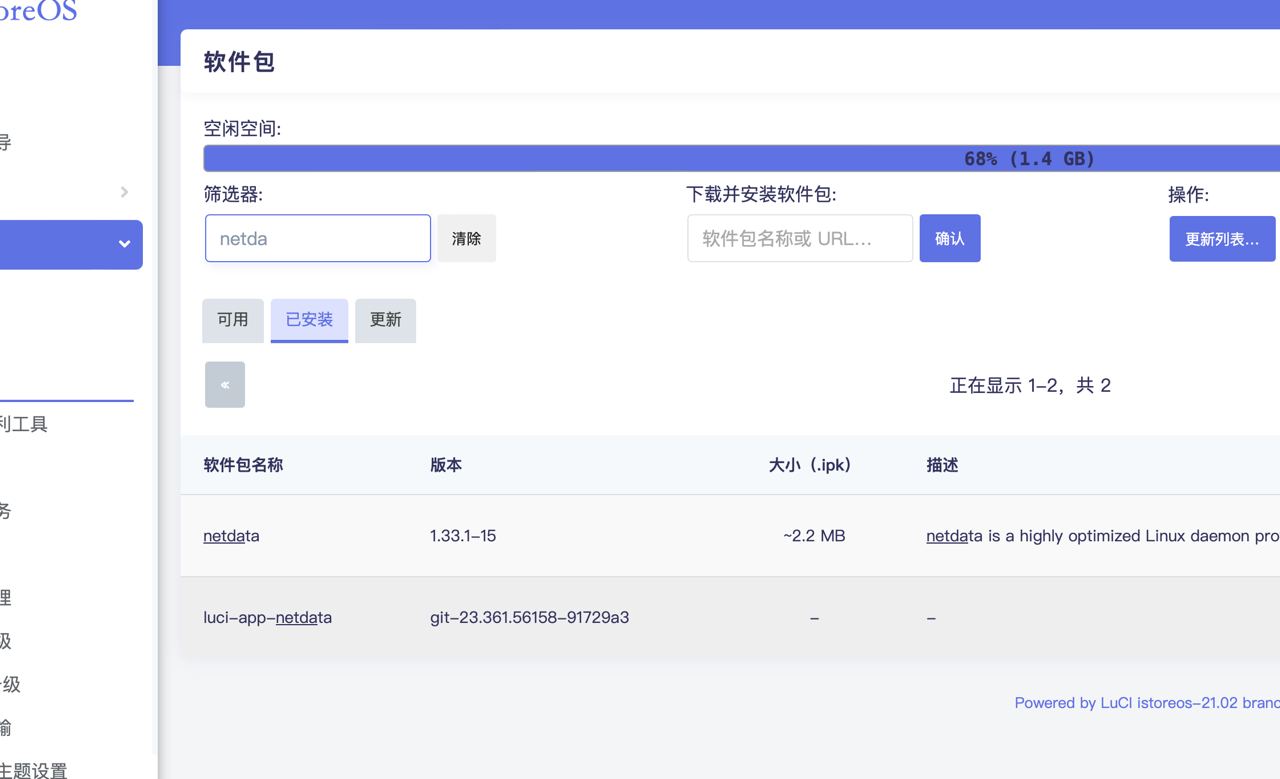The width and height of the screenshot is (1280, 779).
Task: Open the Powered by LuCI istoreos link
Action: [1147, 703]
